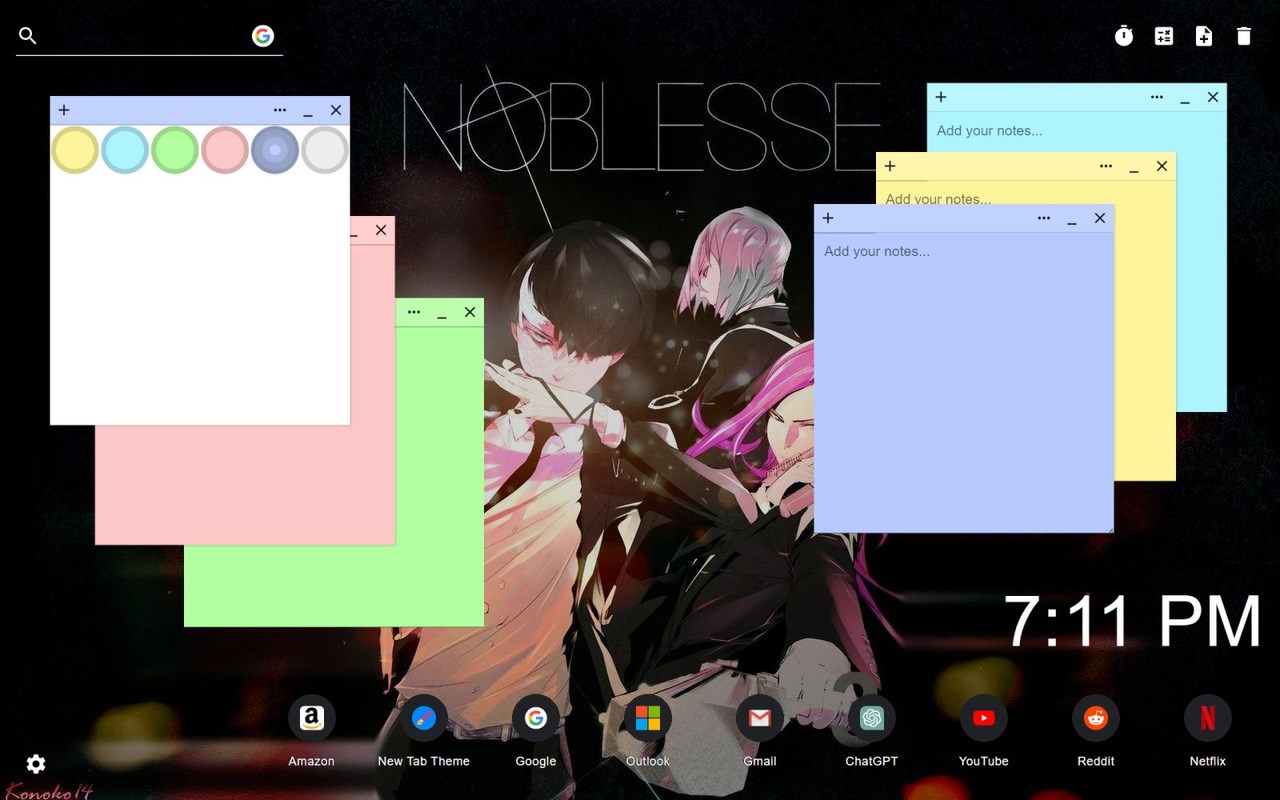The height and width of the screenshot is (800, 1280).
Task: Click plus icon on purple note
Action: click(x=828, y=218)
